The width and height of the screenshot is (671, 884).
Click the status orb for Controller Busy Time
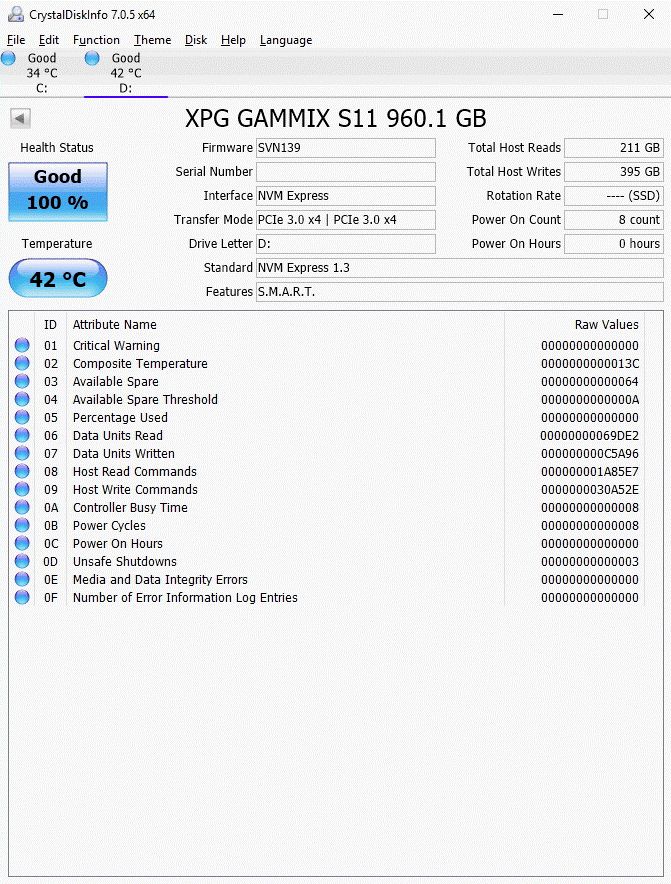22,507
